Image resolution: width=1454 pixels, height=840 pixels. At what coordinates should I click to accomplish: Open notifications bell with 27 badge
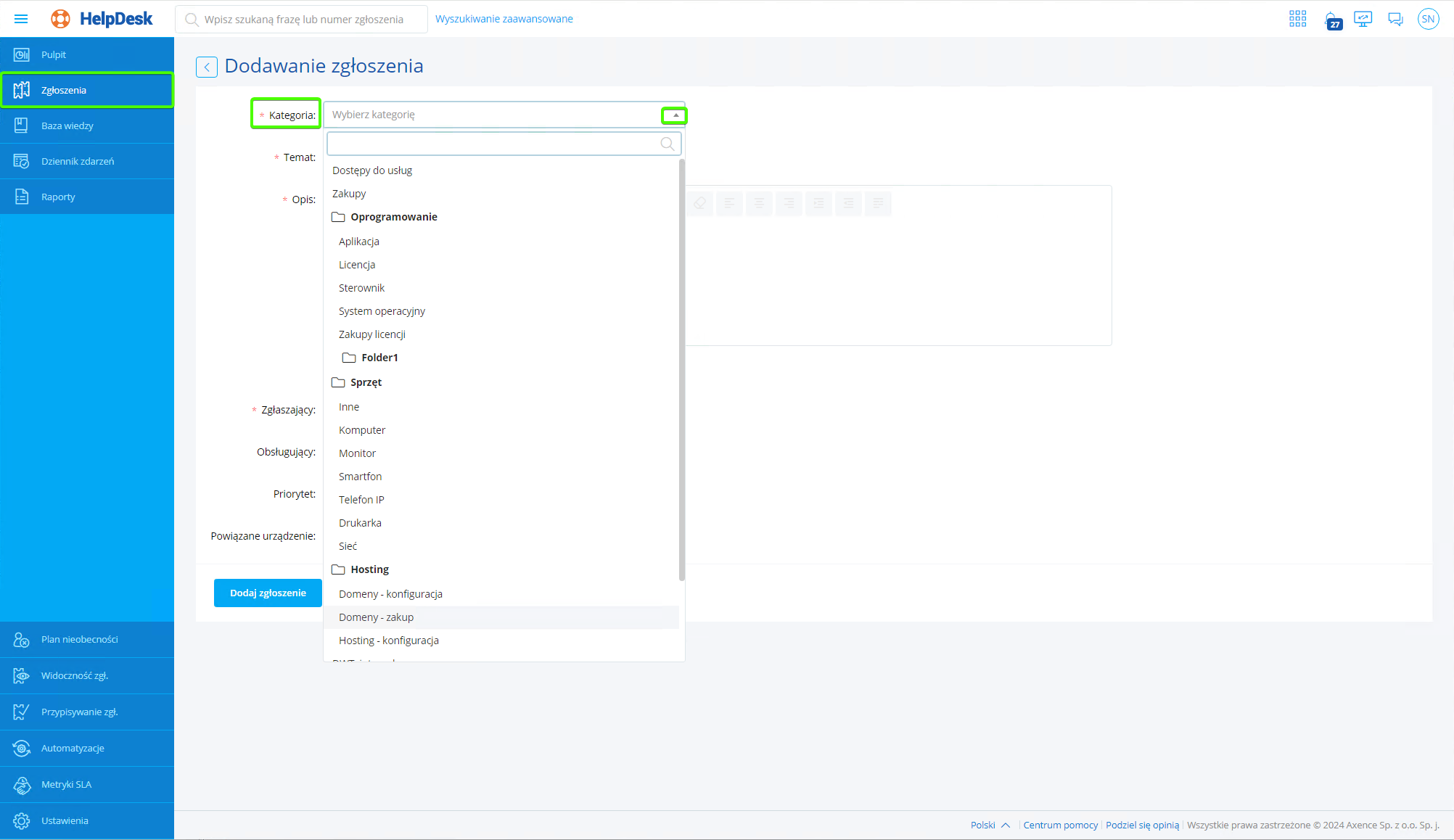pos(1331,20)
